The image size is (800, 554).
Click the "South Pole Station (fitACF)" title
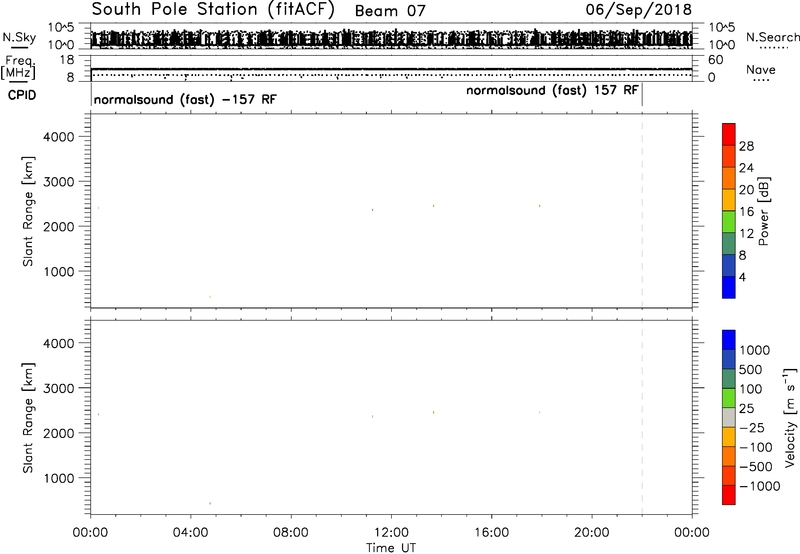pyautogui.click(x=213, y=10)
